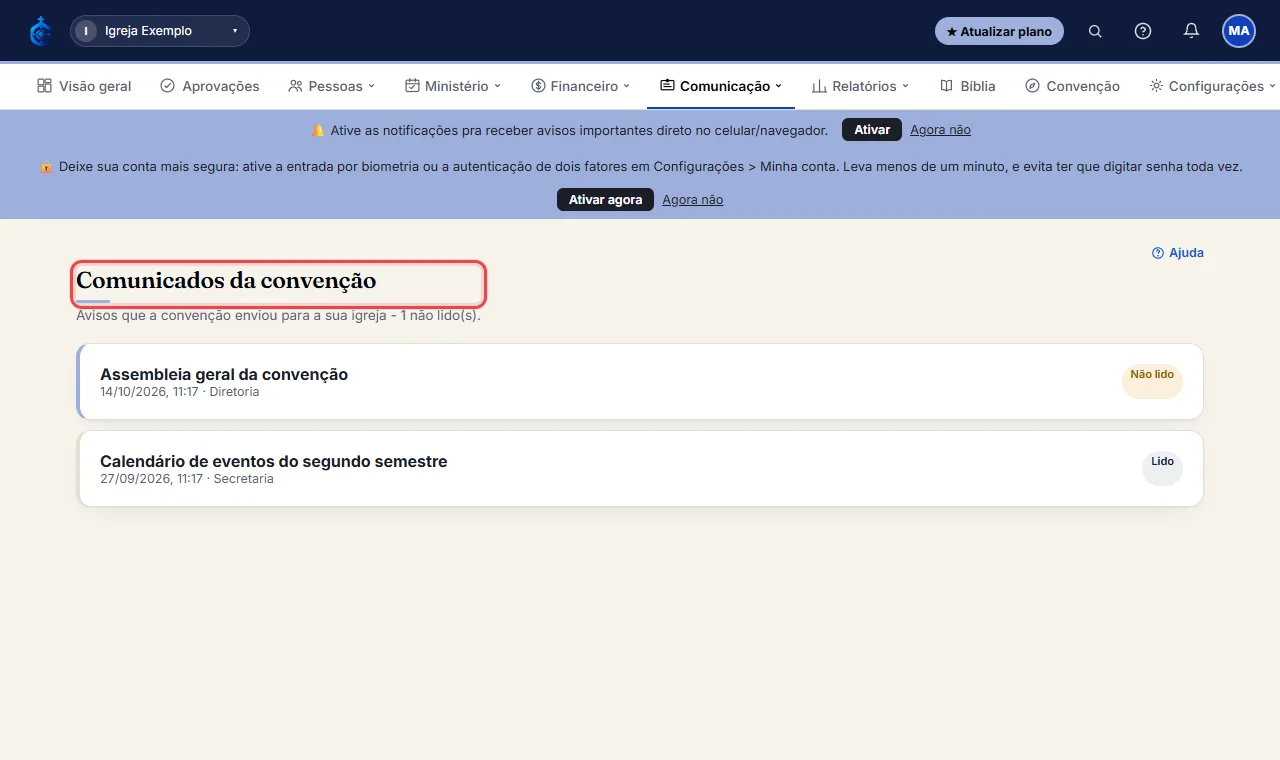This screenshot has height=760, width=1280.
Task: Click the Financeiro dollar icon
Action: [x=538, y=86]
